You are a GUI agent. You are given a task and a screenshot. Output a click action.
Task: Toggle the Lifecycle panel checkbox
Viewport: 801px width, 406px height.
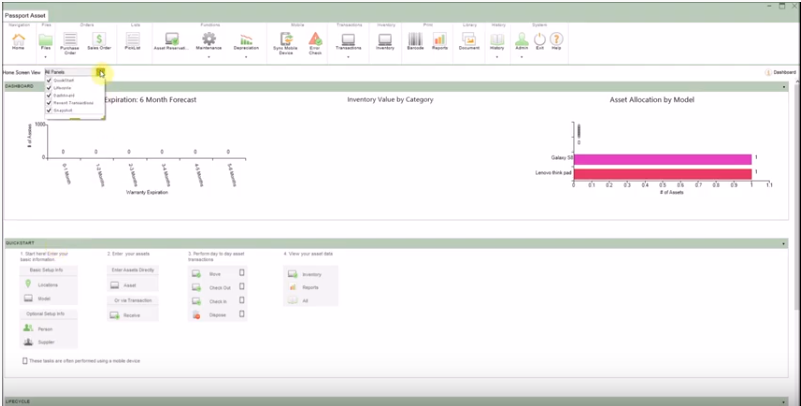click(x=49, y=88)
